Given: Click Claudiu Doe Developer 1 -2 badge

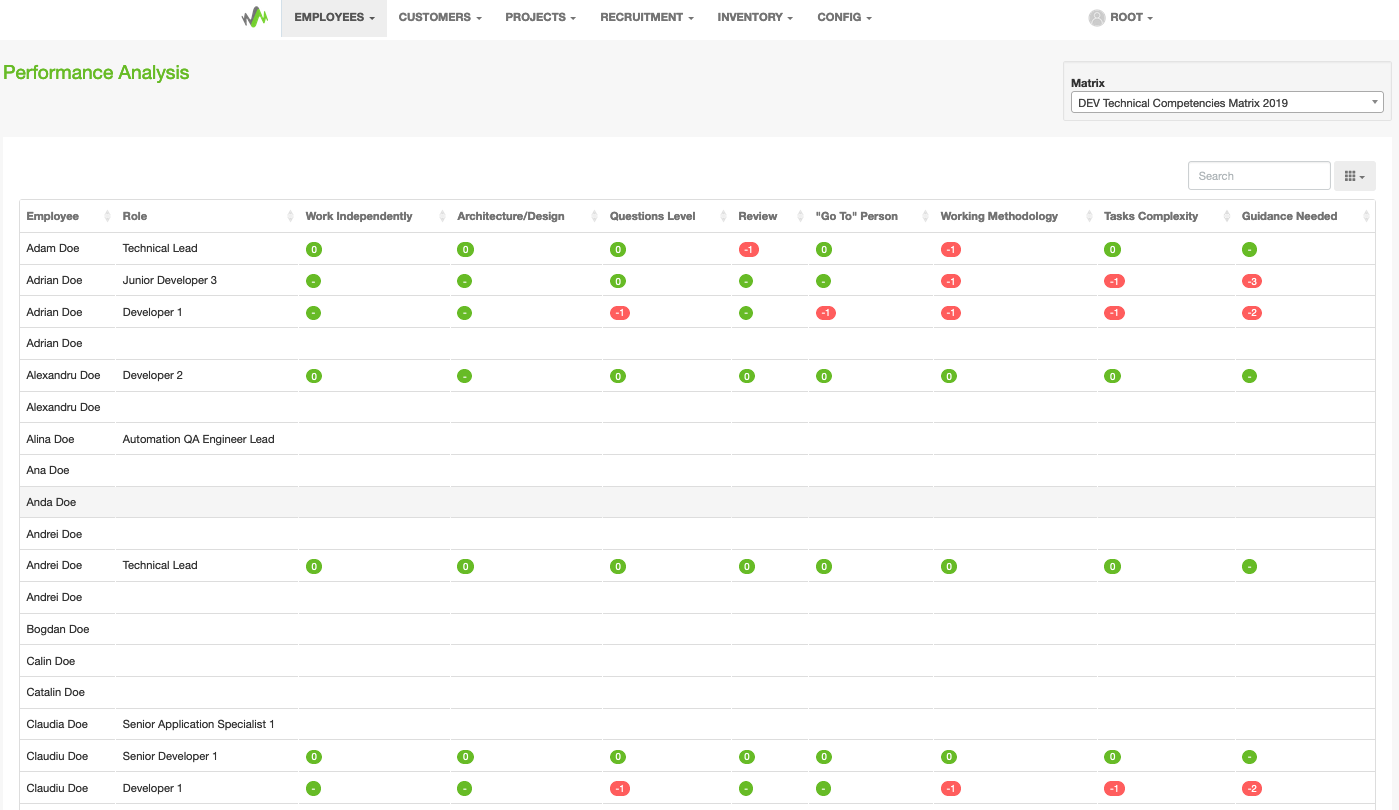Looking at the screenshot, I should coord(1251,789).
